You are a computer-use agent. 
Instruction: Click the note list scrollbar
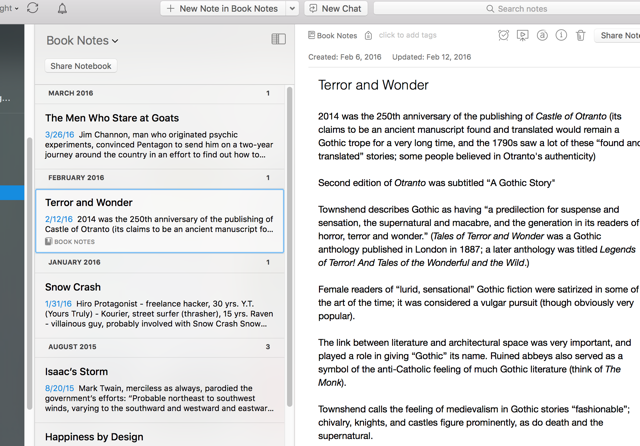289,246
